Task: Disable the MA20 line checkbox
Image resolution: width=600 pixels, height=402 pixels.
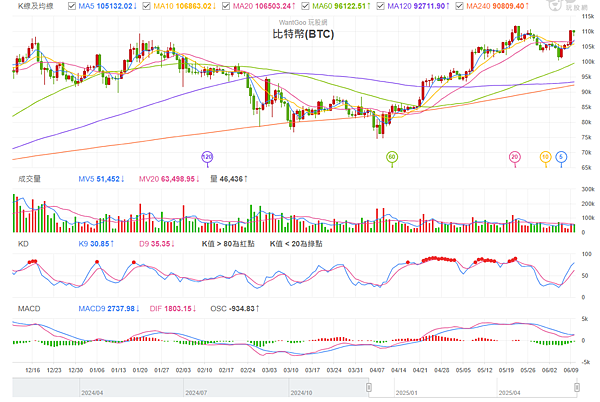Action: (x=226, y=6)
